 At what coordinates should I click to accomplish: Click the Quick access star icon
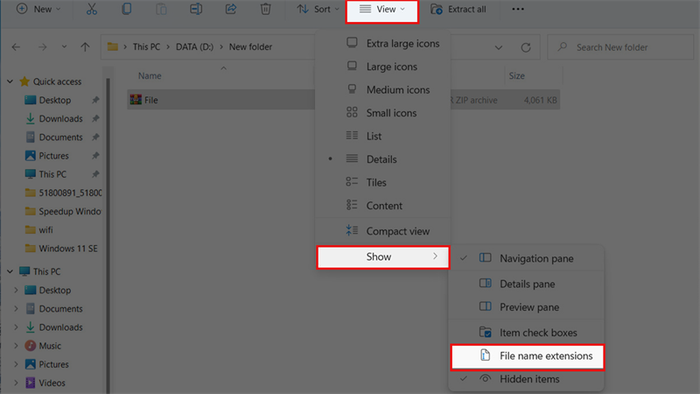(x=25, y=81)
